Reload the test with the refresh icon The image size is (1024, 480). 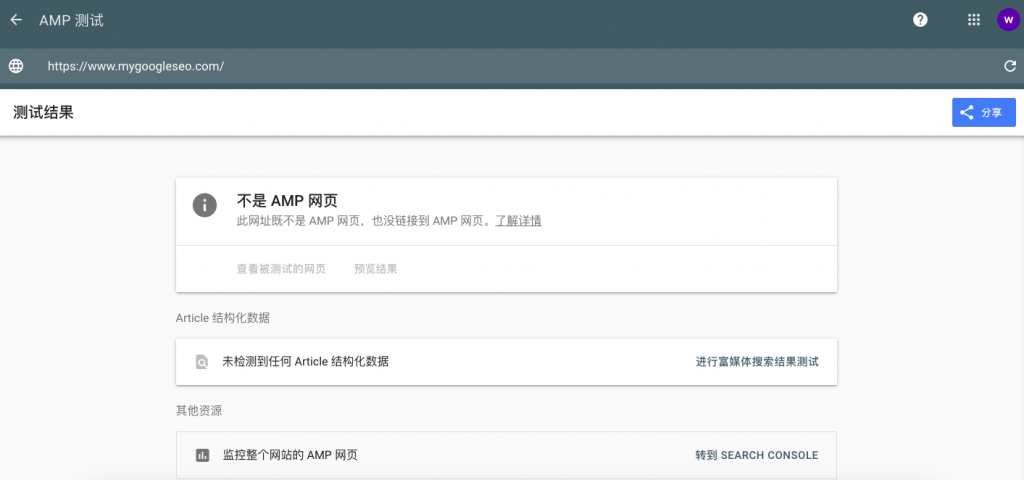point(1010,66)
